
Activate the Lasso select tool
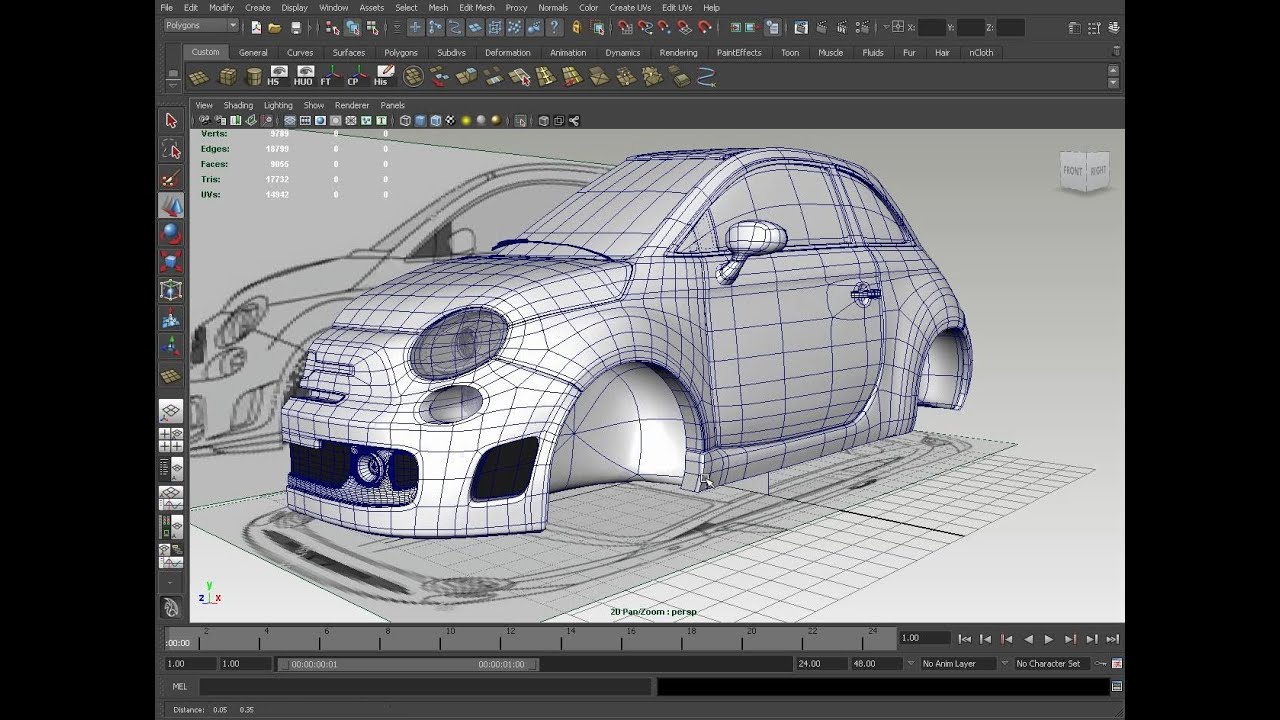(171, 150)
